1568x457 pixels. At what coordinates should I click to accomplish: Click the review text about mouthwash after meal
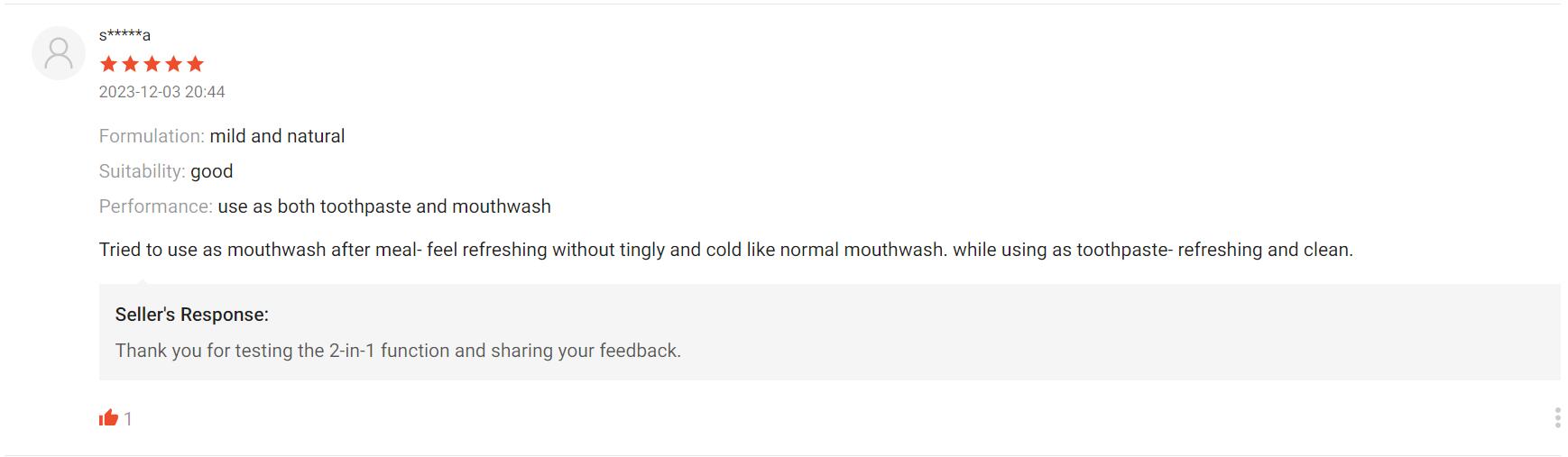tap(725, 250)
